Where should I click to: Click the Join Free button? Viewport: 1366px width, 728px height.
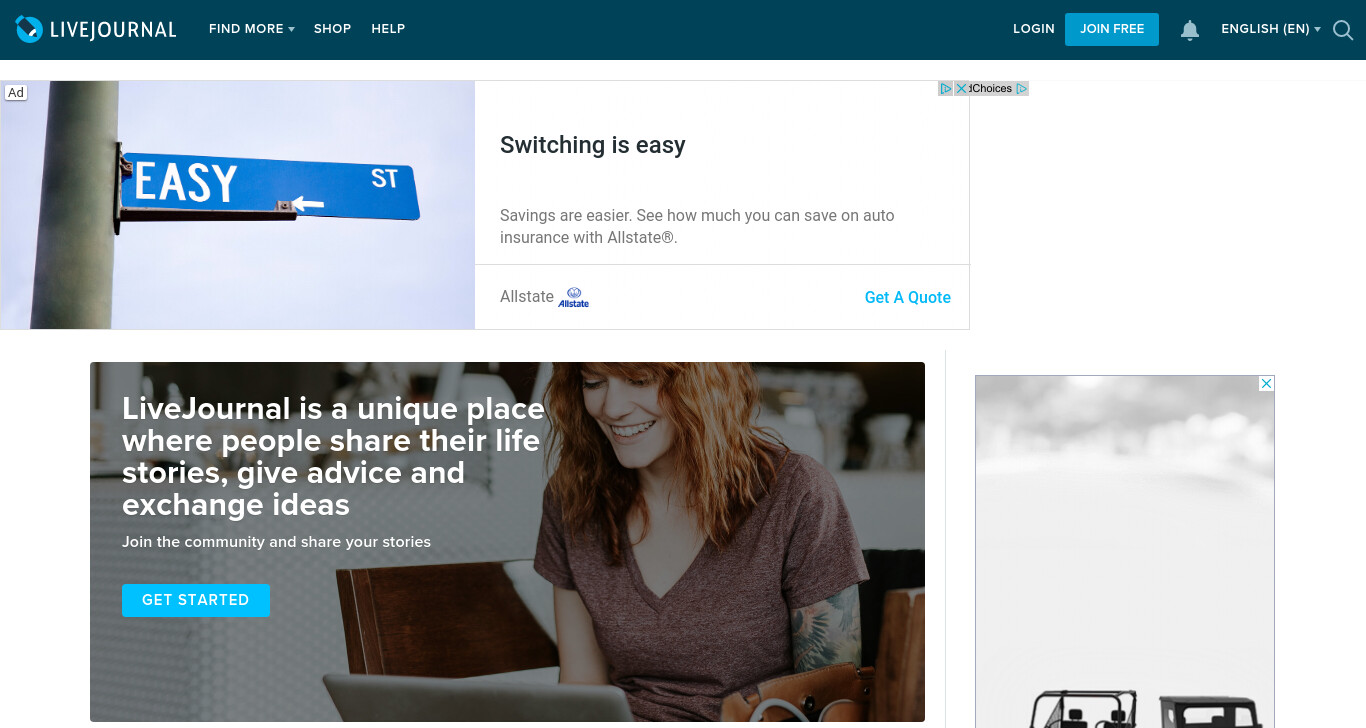1112,29
